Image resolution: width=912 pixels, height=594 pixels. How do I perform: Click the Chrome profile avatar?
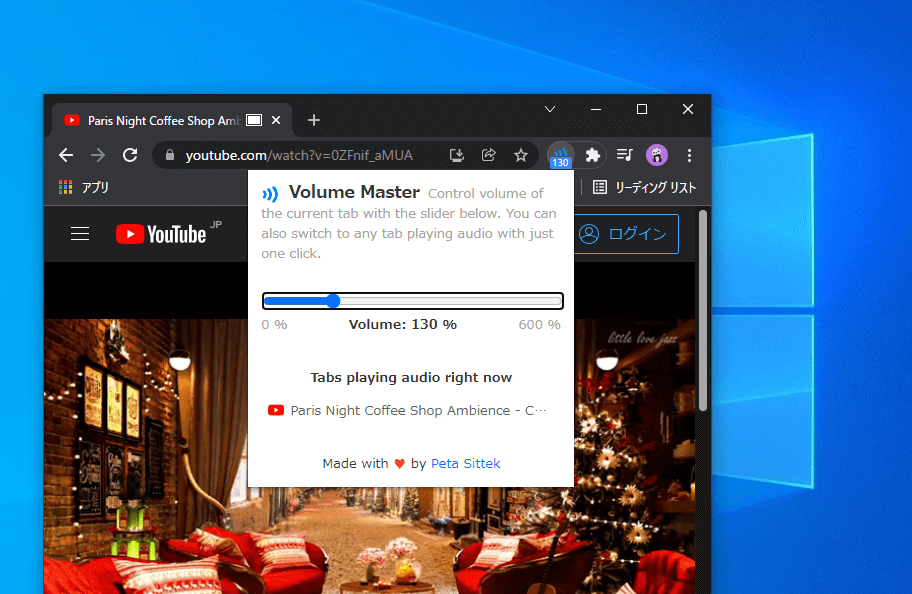point(657,155)
